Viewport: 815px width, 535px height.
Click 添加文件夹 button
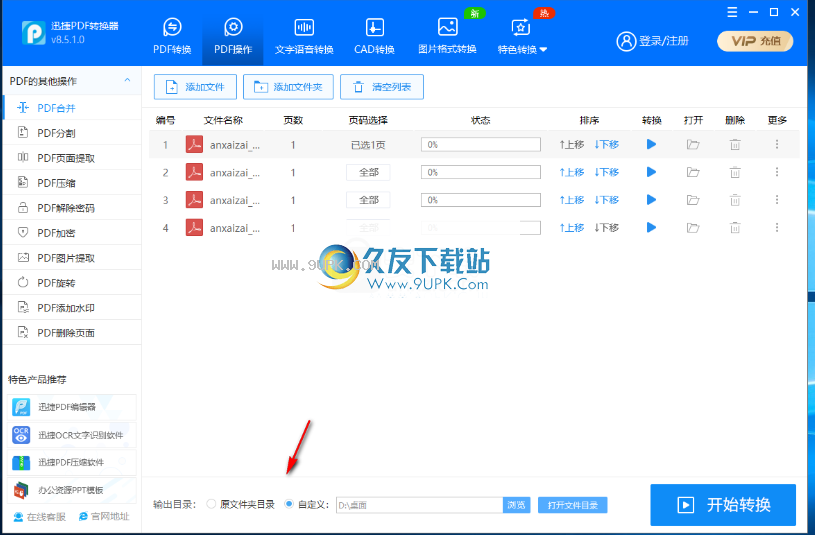[x=288, y=87]
